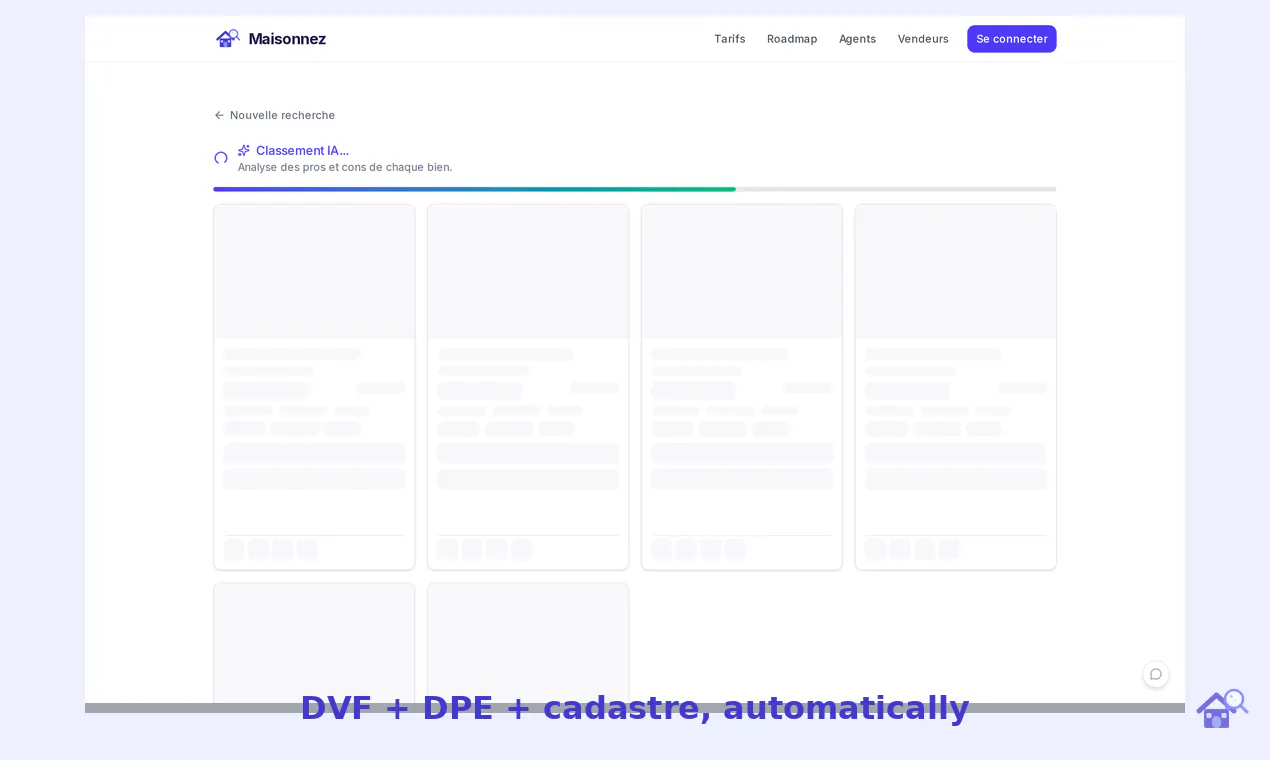Click the Maisonnez house logo icon

click(x=228, y=38)
